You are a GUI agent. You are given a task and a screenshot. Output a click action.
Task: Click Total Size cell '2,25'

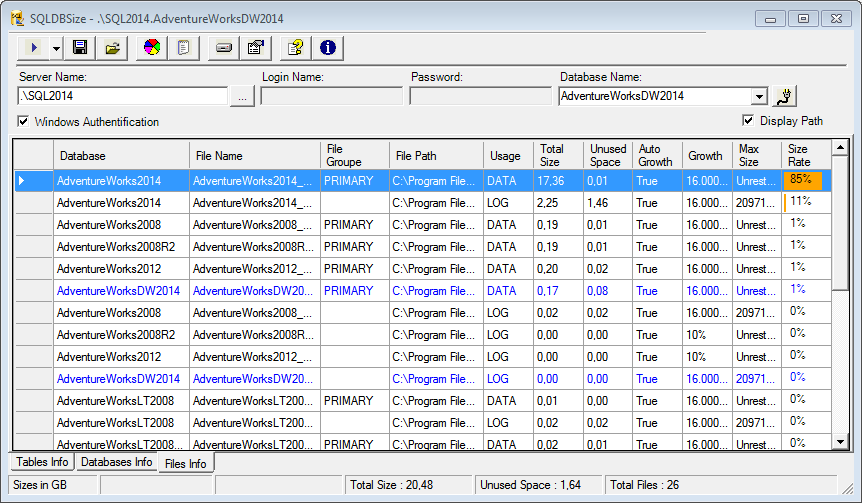pos(559,202)
